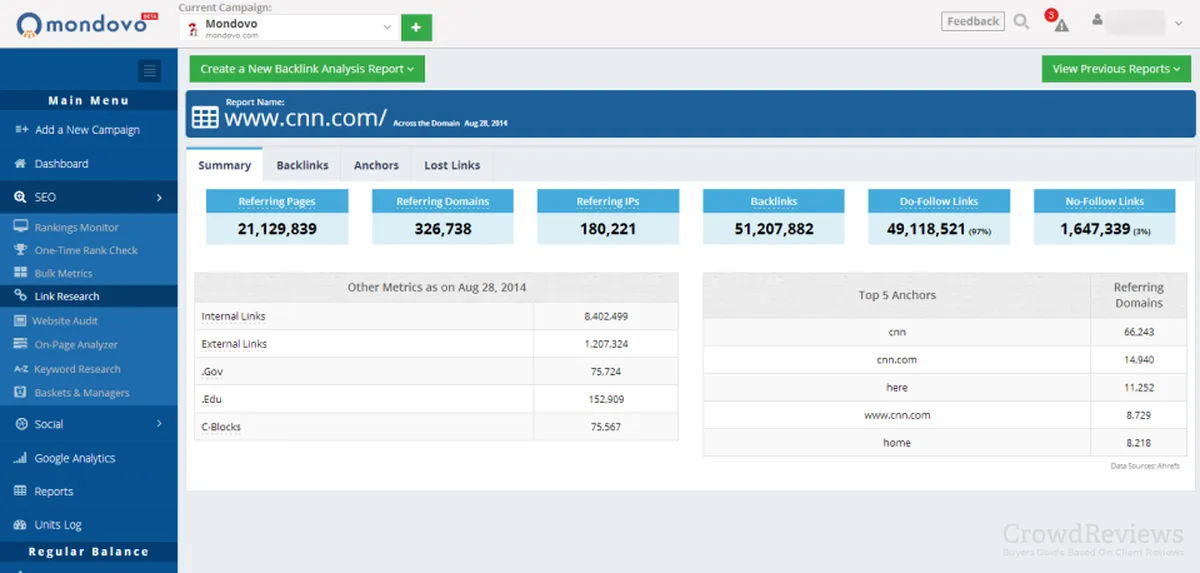This screenshot has height=573, width=1200.
Task: Click the Website Audit icon
Action: coord(21,320)
